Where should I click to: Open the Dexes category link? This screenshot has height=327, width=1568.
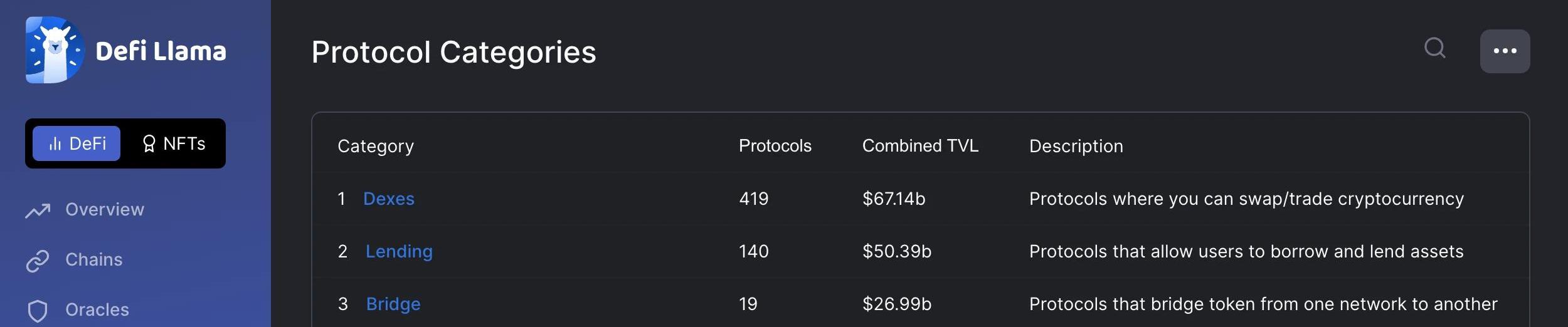pyautogui.click(x=389, y=199)
